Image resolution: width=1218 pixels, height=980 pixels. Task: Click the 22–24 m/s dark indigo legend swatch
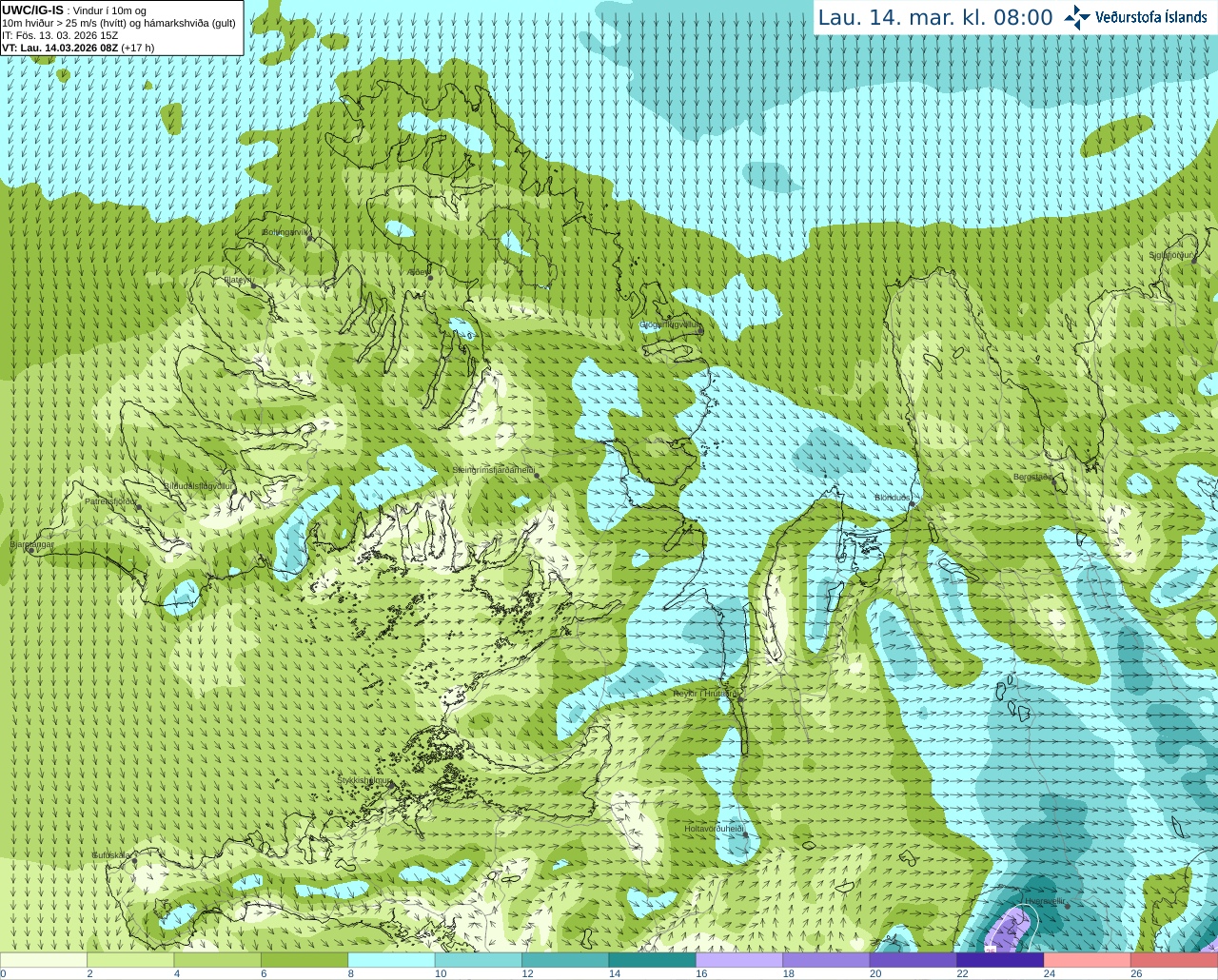click(1001, 960)
